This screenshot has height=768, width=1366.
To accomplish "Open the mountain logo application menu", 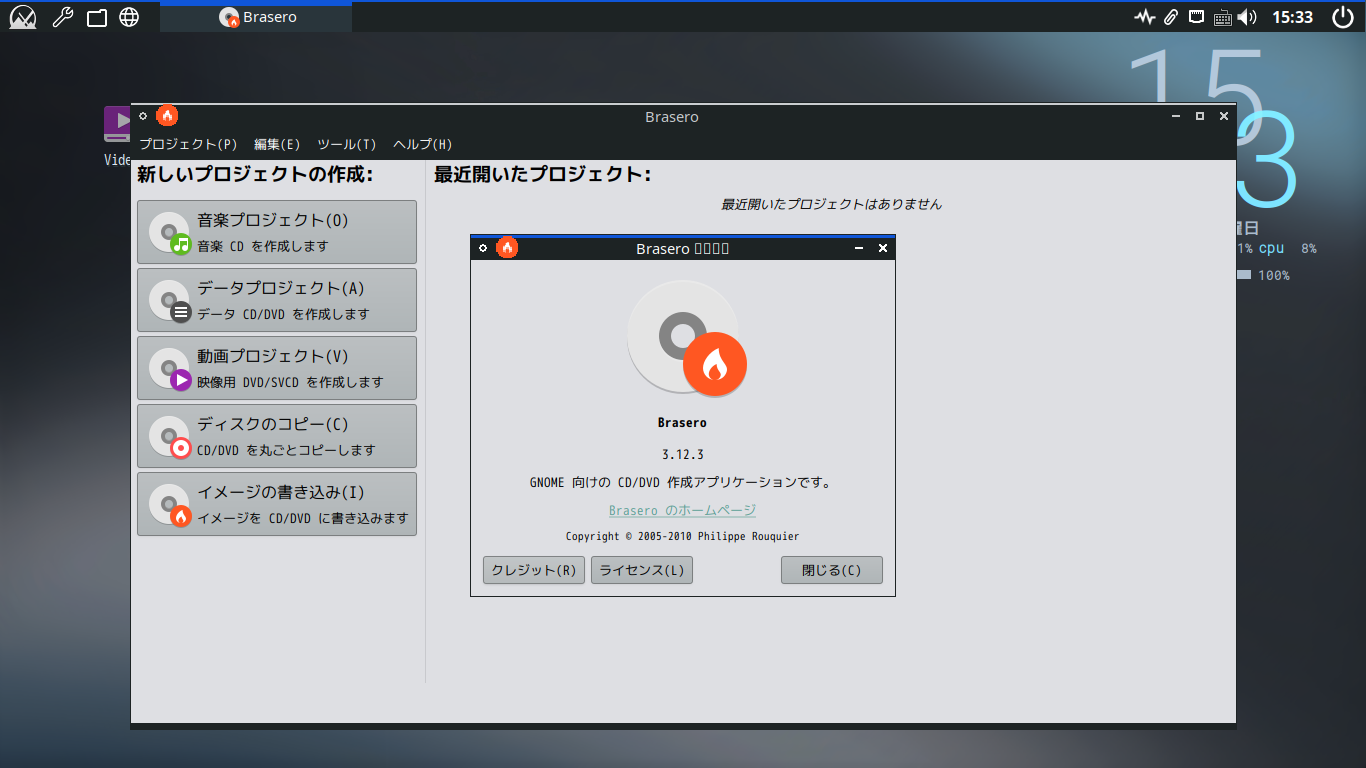I will pos(22,17).
